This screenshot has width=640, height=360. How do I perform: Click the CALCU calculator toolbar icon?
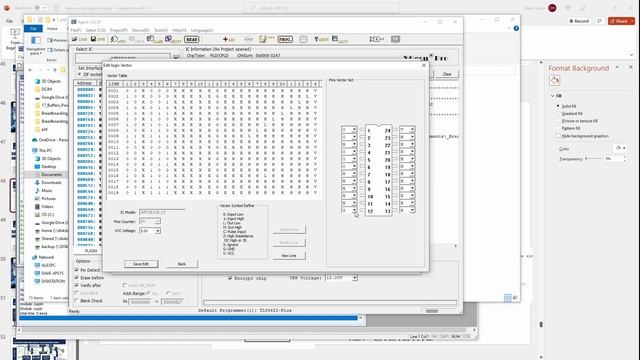340,39
